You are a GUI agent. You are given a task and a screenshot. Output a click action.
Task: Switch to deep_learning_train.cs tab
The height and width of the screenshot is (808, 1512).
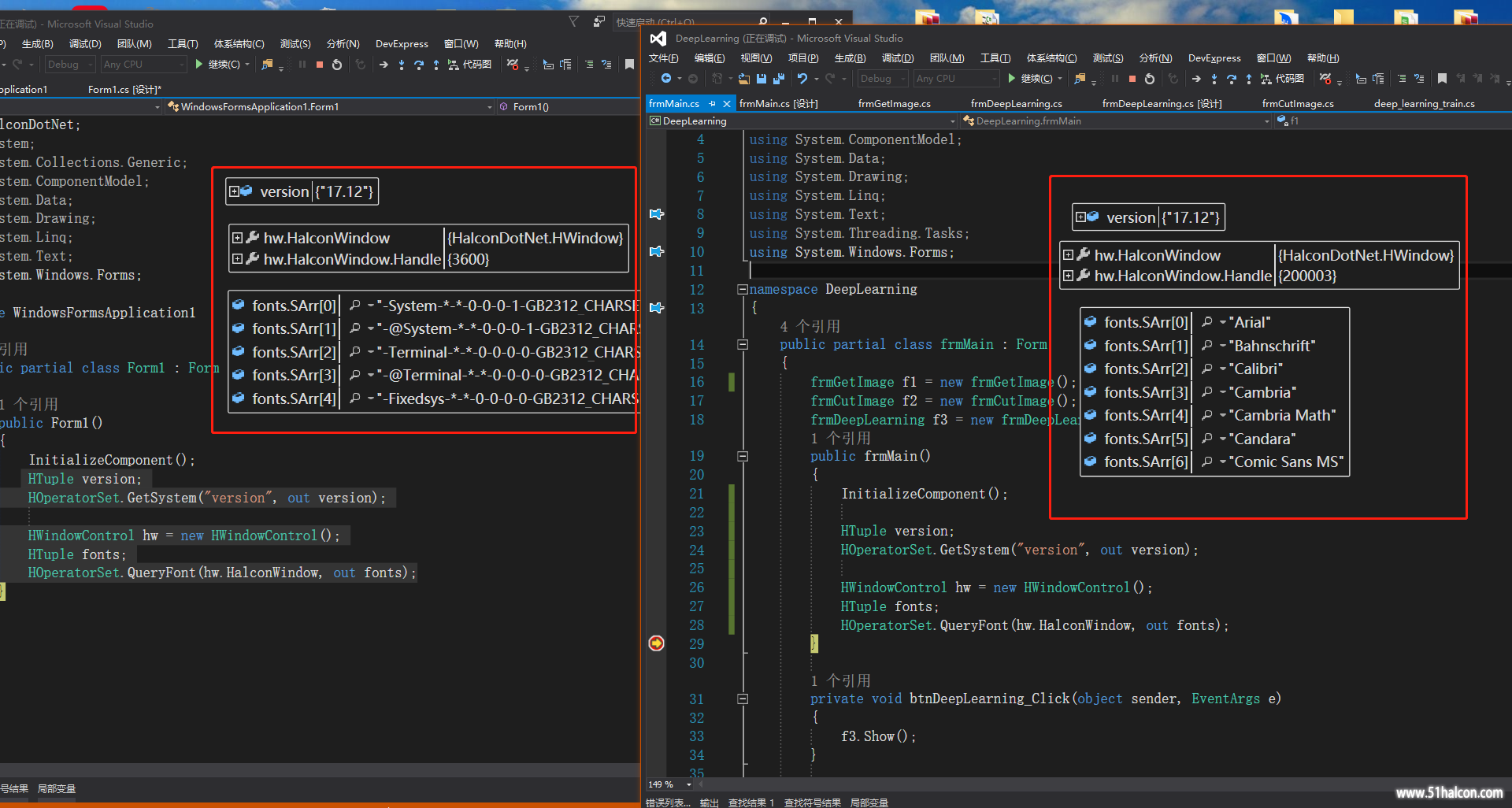tap(1424, 104)
